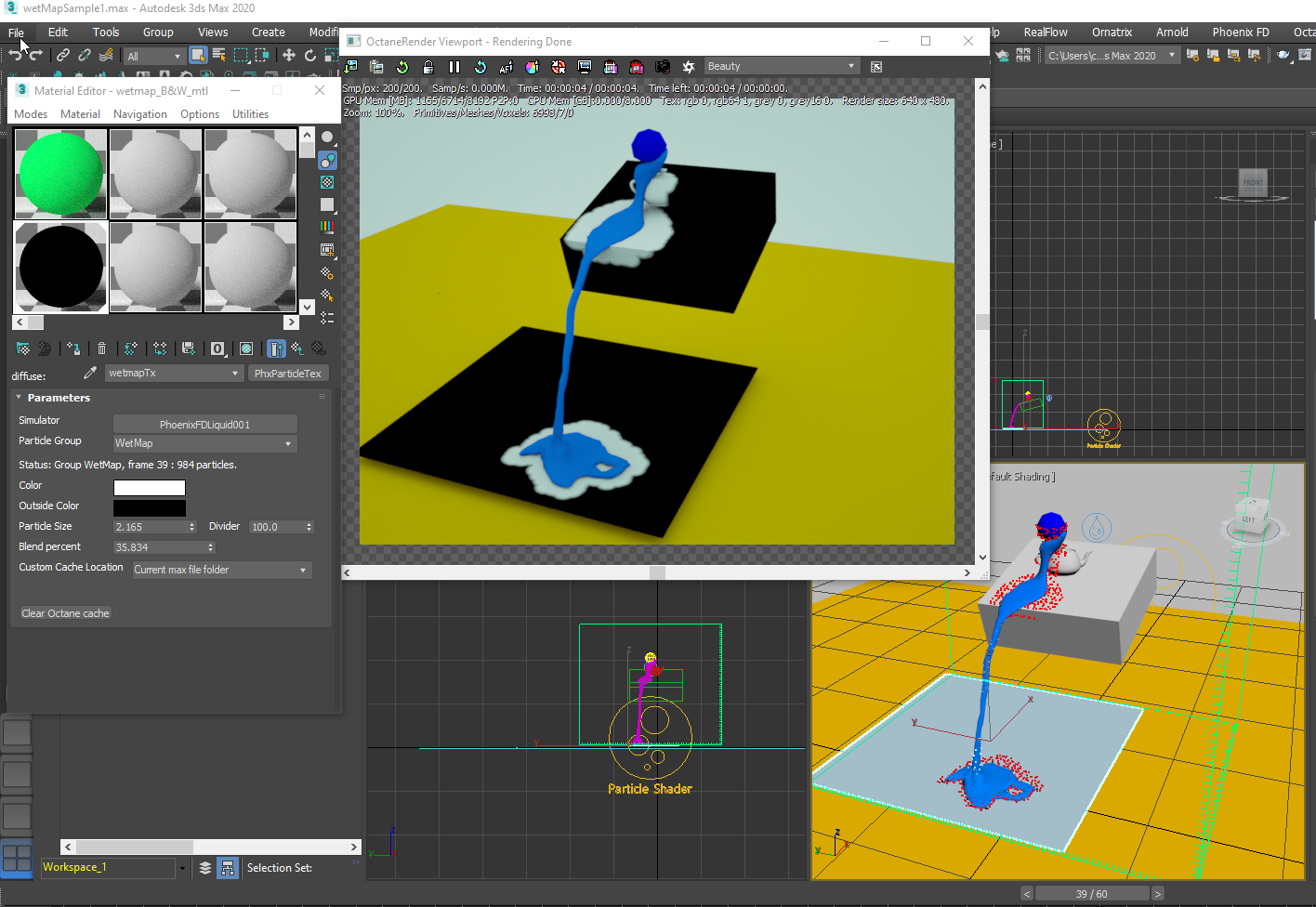Click the Bind to Space Warp icon
This screenshot has height=907, width=1316.
click(x=106, y=56)
